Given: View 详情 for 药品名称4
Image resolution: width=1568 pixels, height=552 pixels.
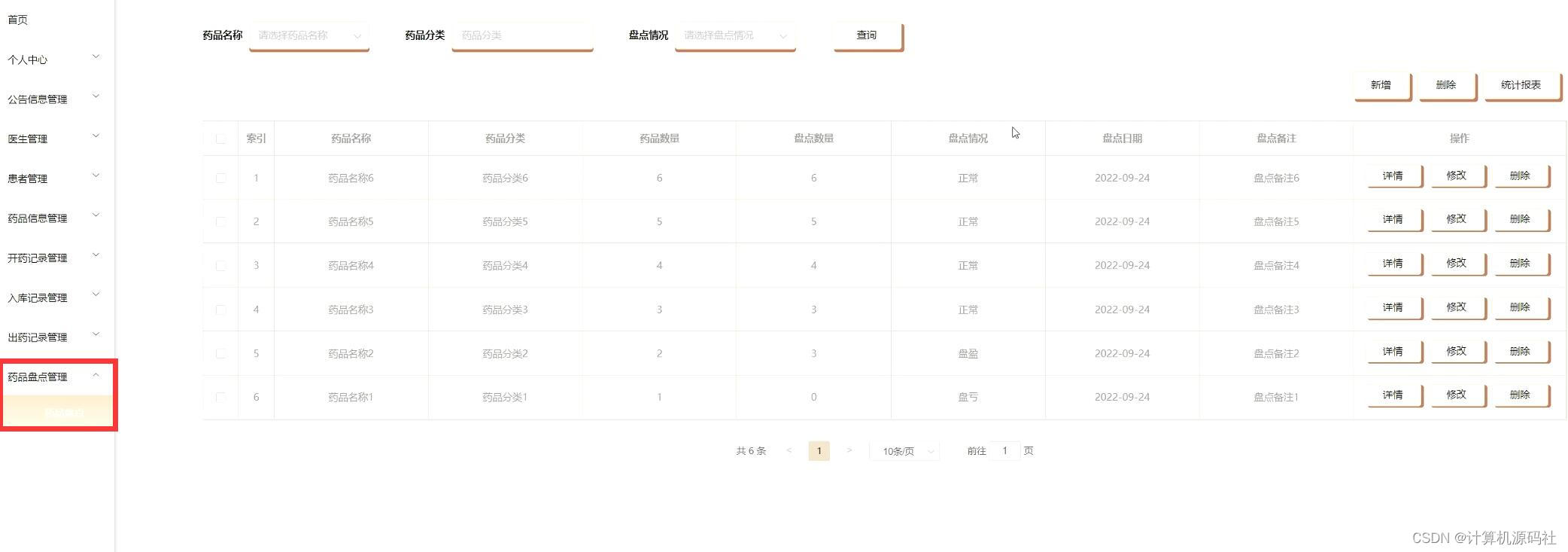Looking at the screenshot, I should 1394,264.
